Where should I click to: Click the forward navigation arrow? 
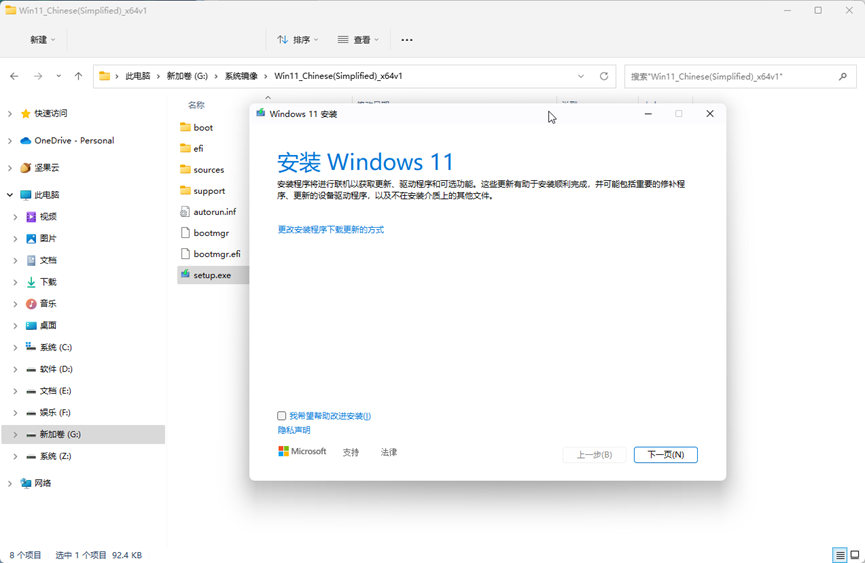[38, 76]
